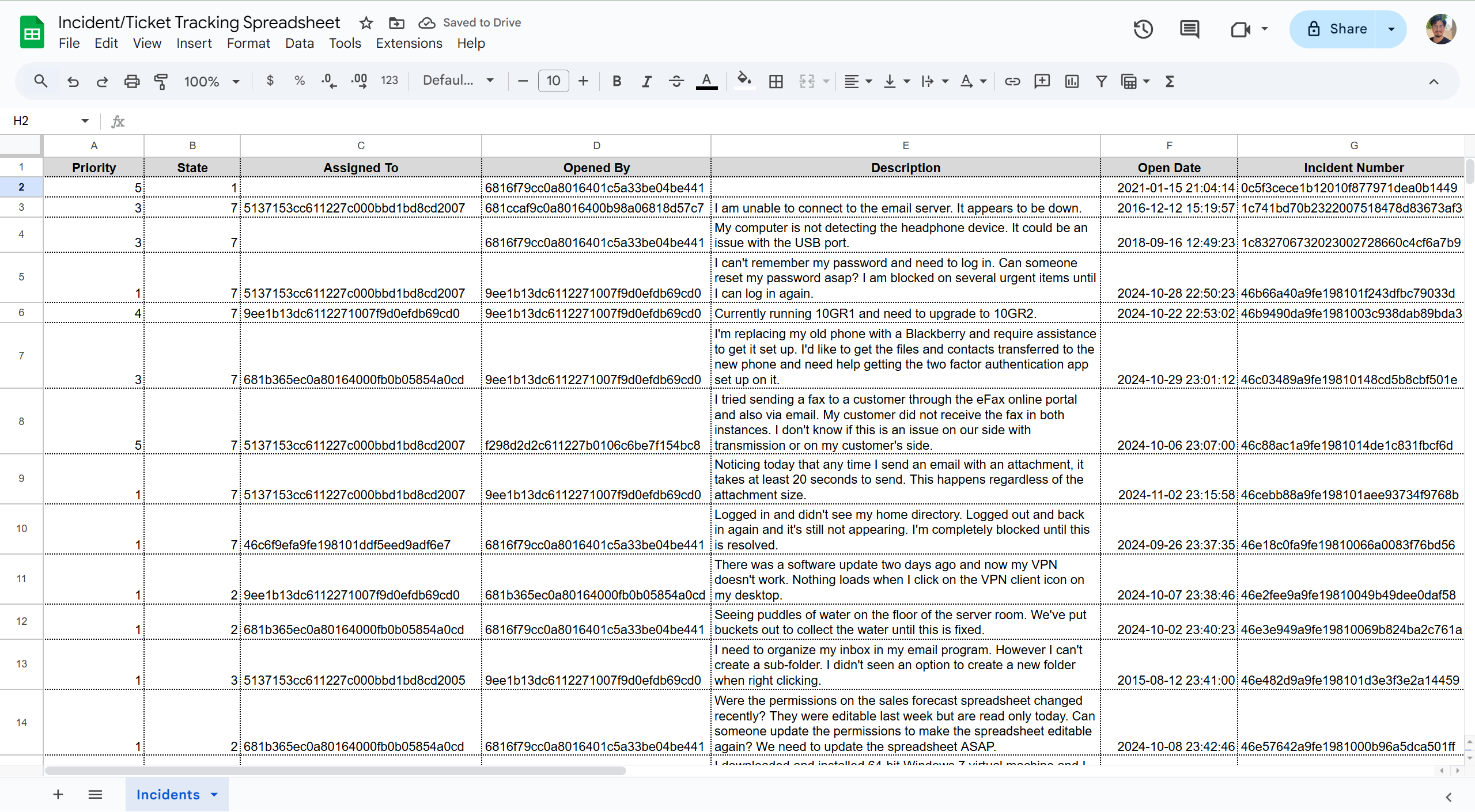Show all sheets list button
This screenshot has height=812, width=1475.
[95, 795]
